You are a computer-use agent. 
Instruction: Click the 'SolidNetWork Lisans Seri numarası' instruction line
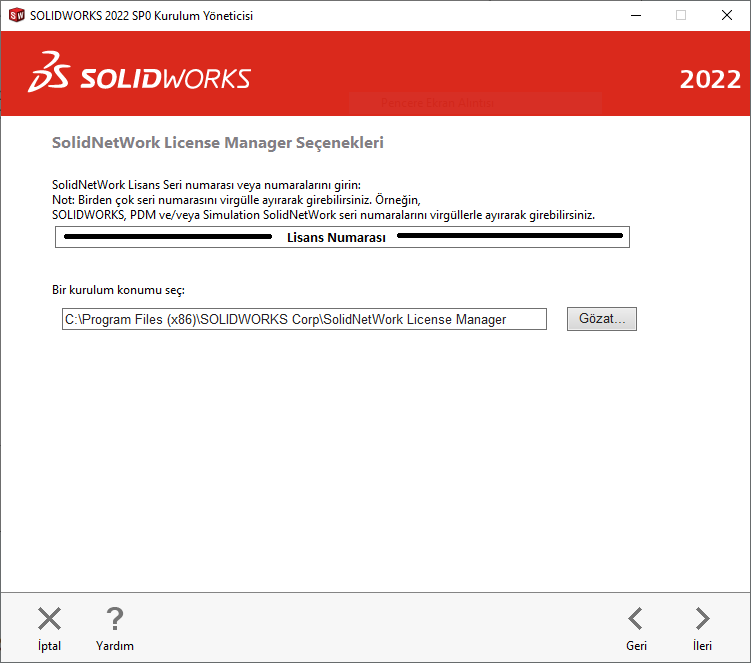tap(205, 185)
